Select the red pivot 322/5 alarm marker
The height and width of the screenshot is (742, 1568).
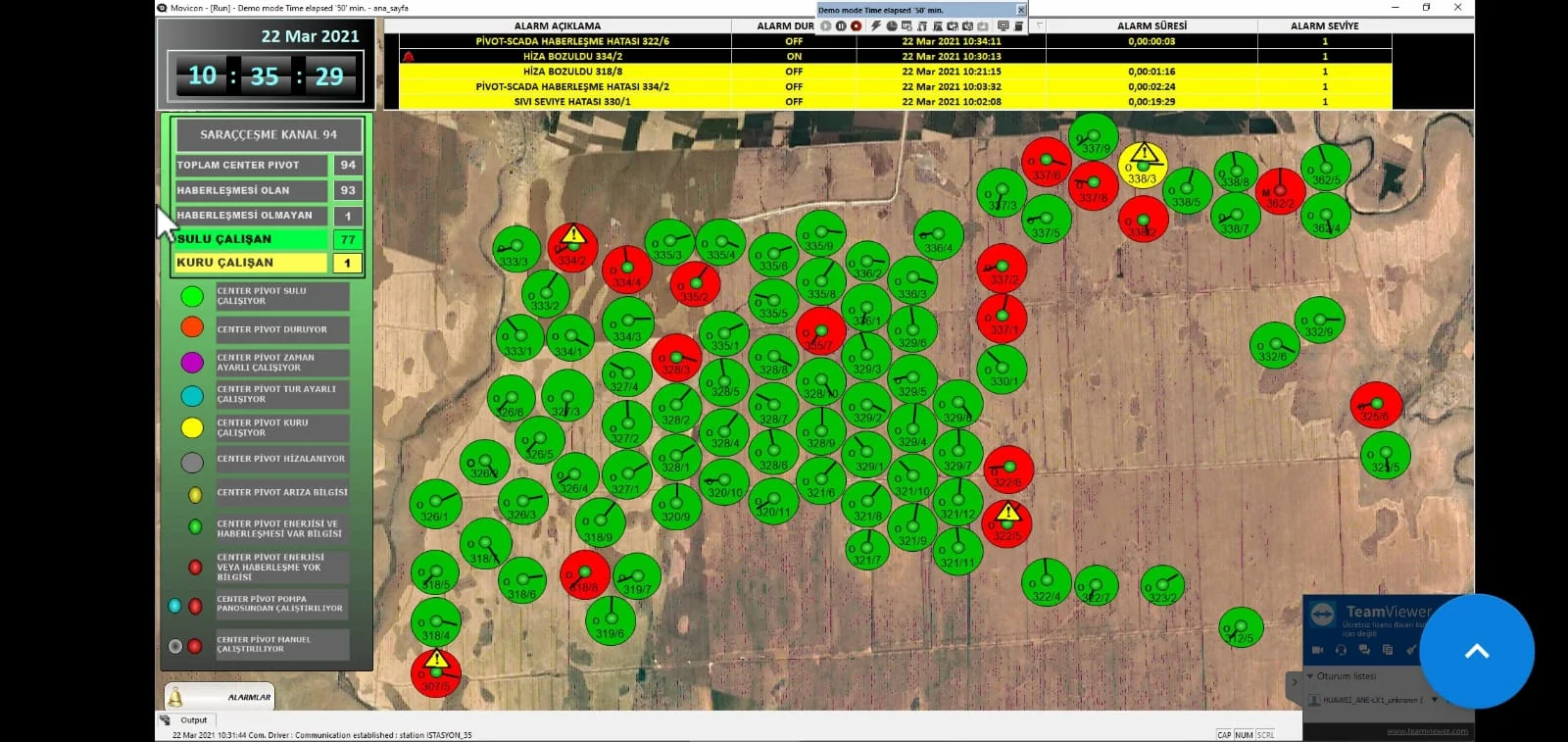pyautogui.click(x=1006, y=521)
